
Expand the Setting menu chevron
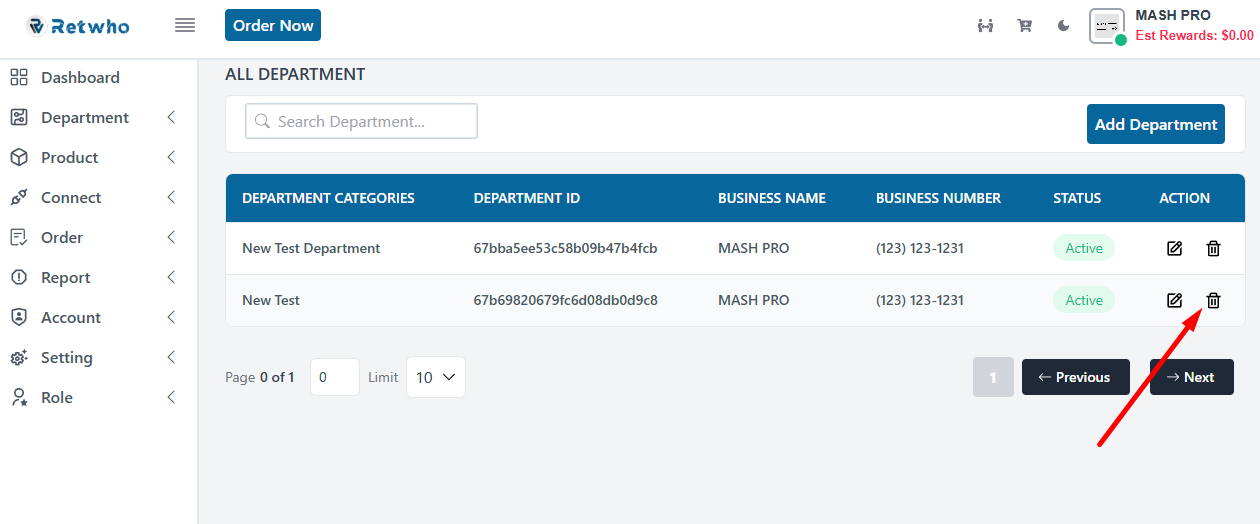[x=171, y=357]
